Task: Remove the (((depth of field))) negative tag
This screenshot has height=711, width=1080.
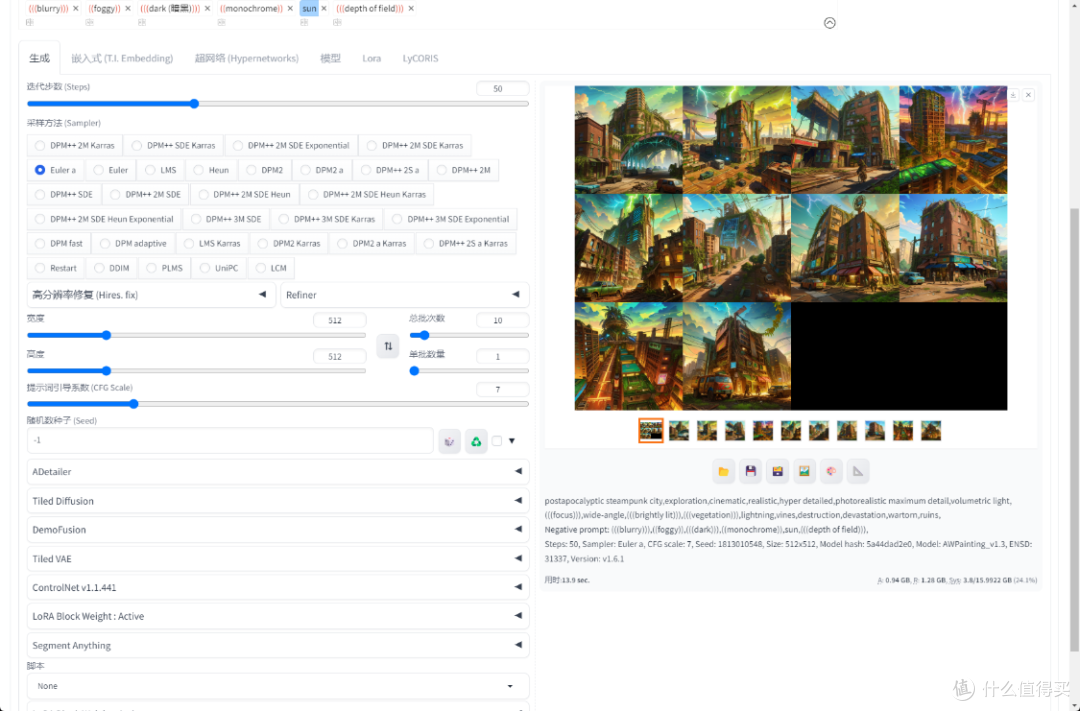Action: click(411, 8)
